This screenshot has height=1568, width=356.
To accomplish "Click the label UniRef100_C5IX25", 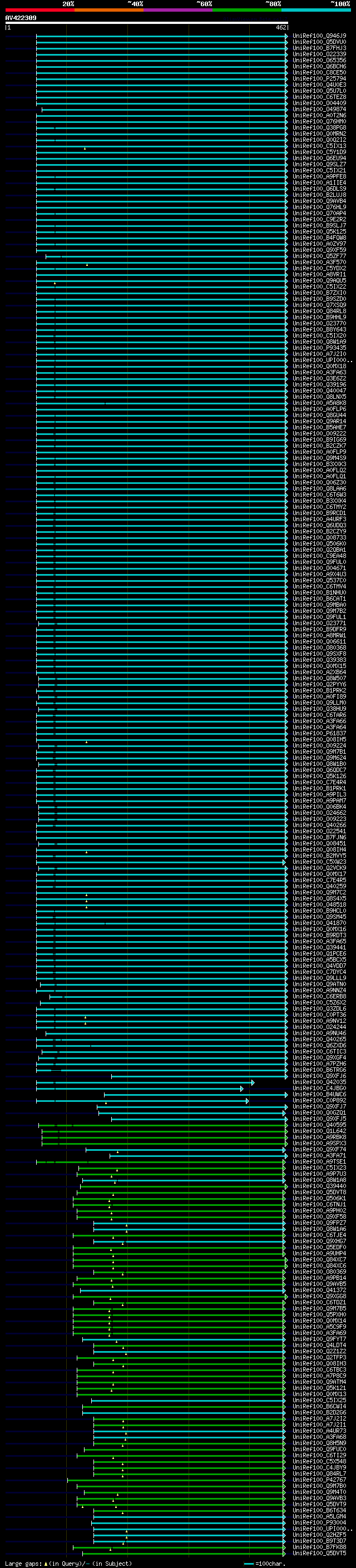I will [x=319, y=1401].
